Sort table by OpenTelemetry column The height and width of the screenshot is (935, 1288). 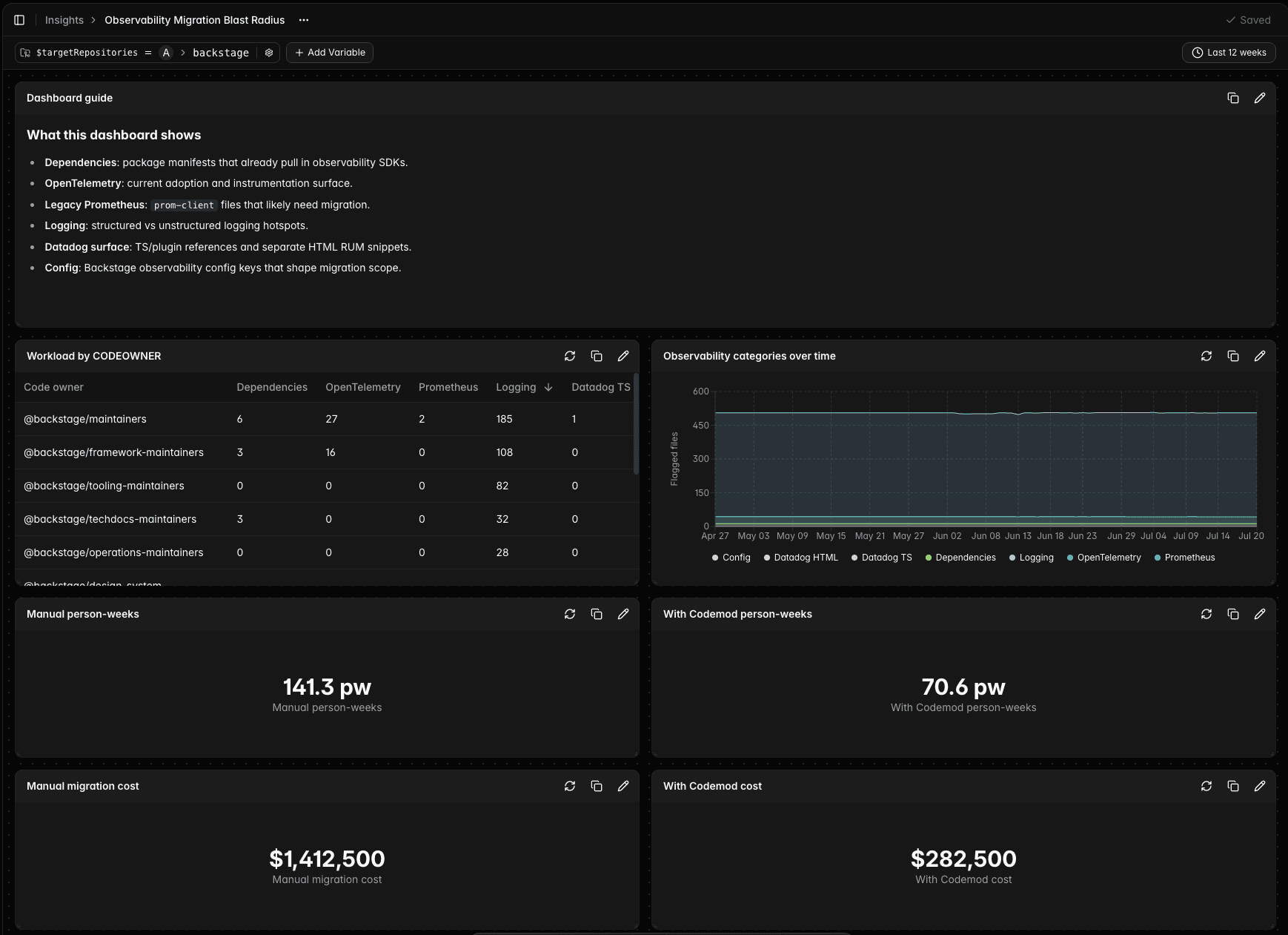[x=363, y=387]
